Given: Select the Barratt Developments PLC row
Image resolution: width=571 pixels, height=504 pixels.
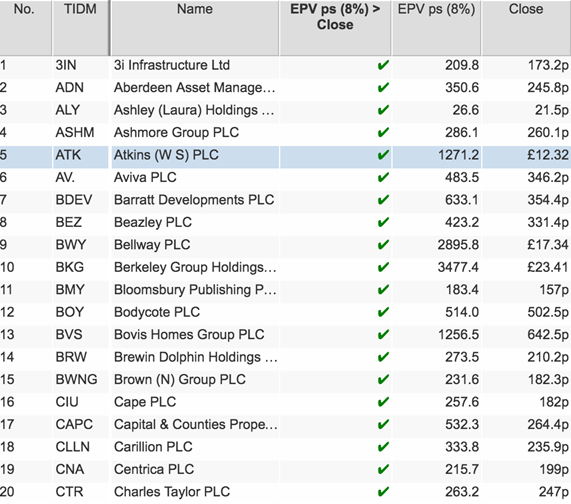Looking at the screenshot, I should pyautogui.click(x=286, y=200).
